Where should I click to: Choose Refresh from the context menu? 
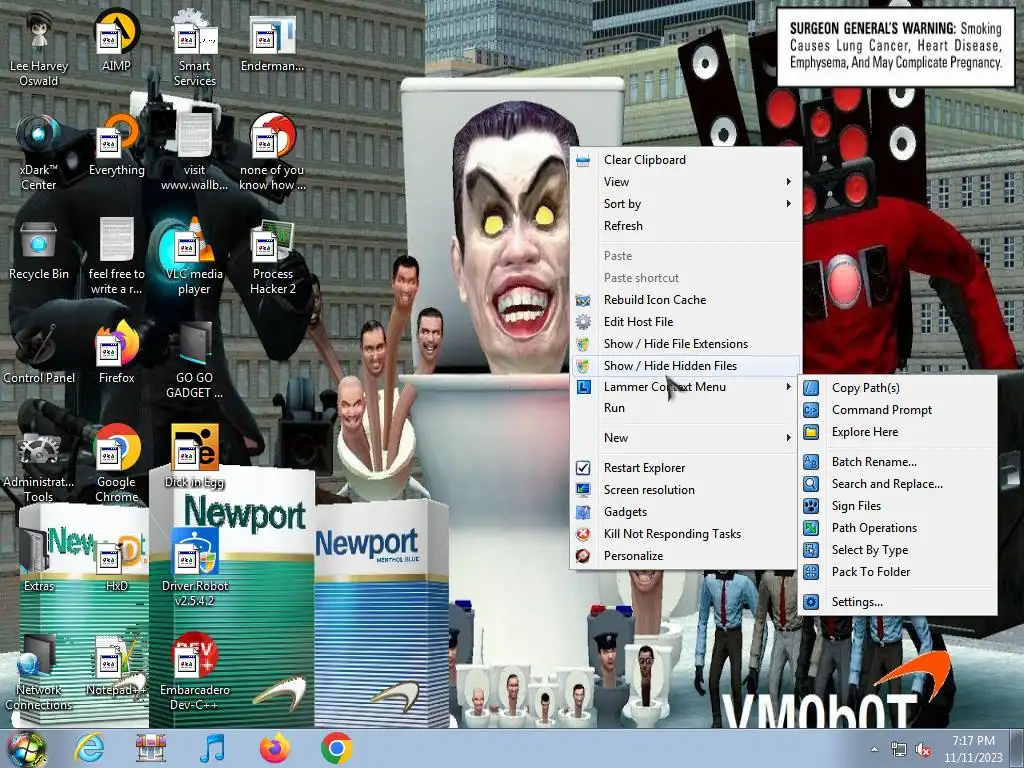point(686,226)
